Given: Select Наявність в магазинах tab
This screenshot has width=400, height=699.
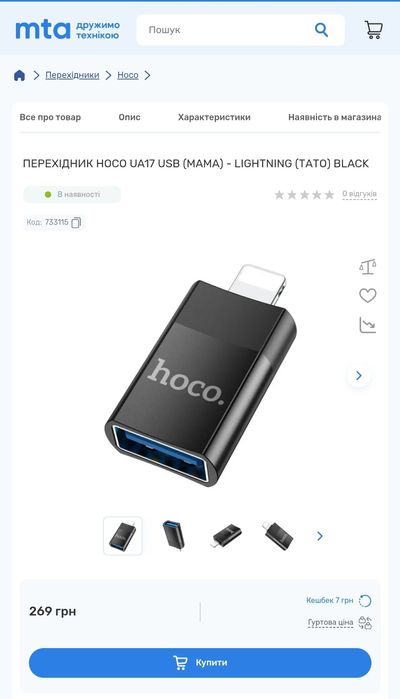Looking at the screenshot, I should coord(334,117).
